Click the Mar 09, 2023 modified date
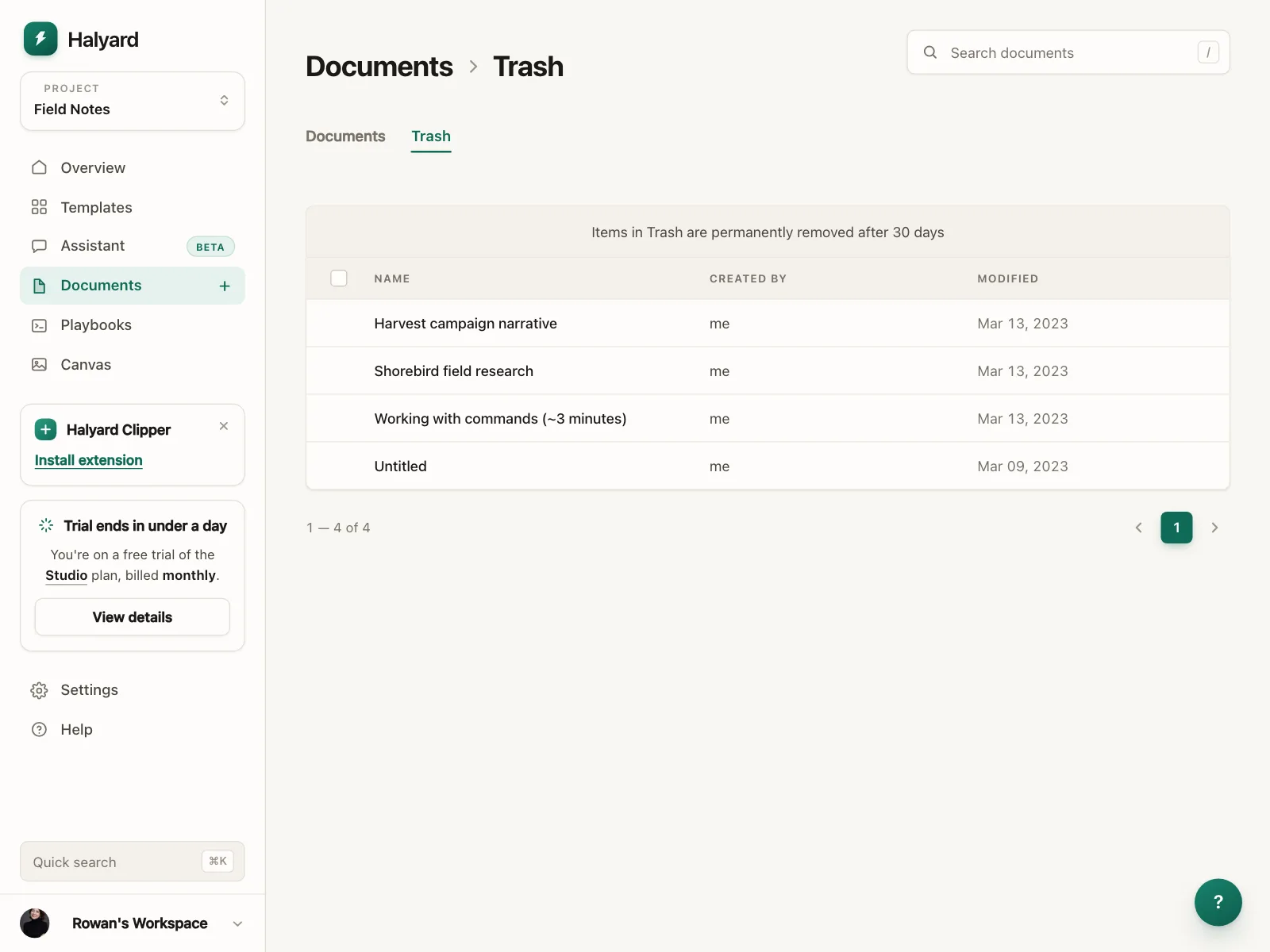The width and height of the screenshot is (1270, 952). 1022,466
